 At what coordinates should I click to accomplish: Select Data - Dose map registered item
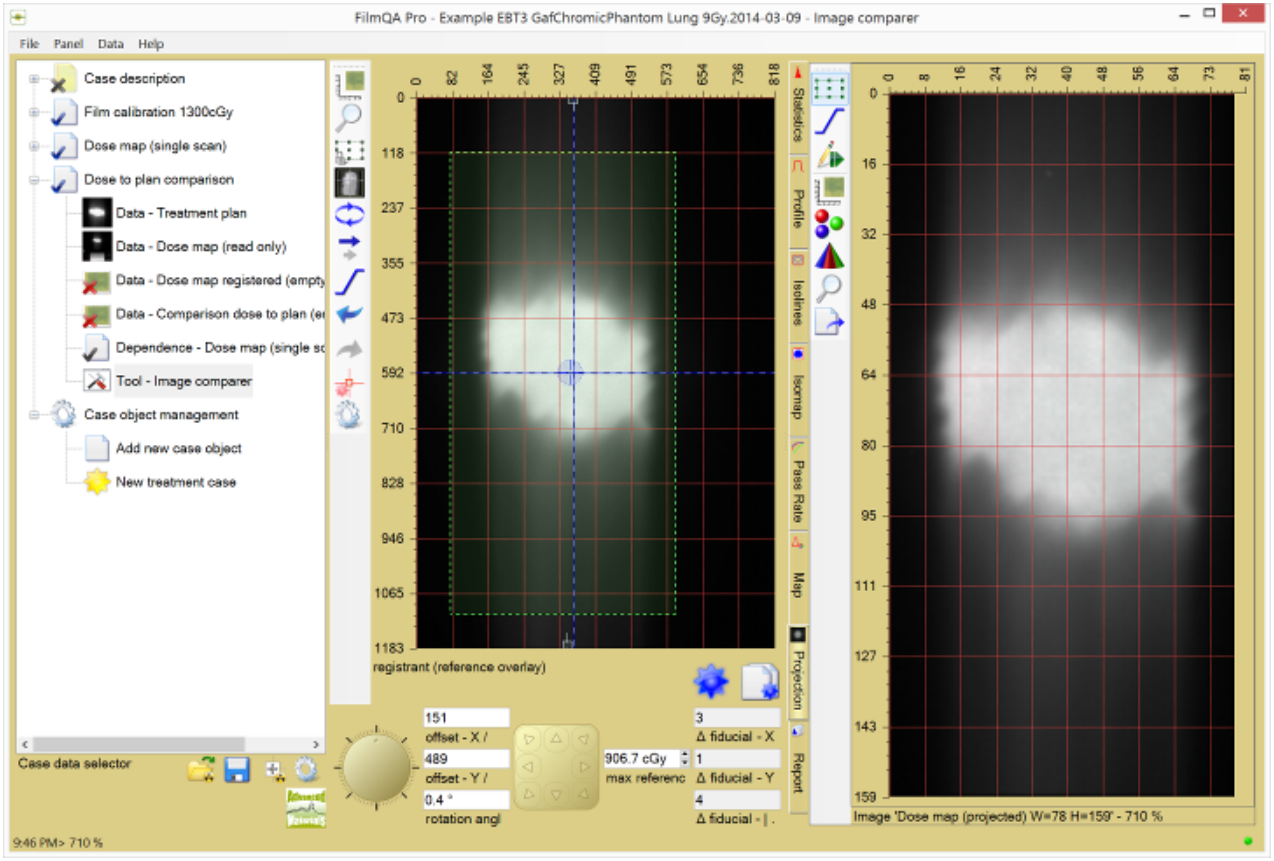pyautogui.click(x=220, y=281)
